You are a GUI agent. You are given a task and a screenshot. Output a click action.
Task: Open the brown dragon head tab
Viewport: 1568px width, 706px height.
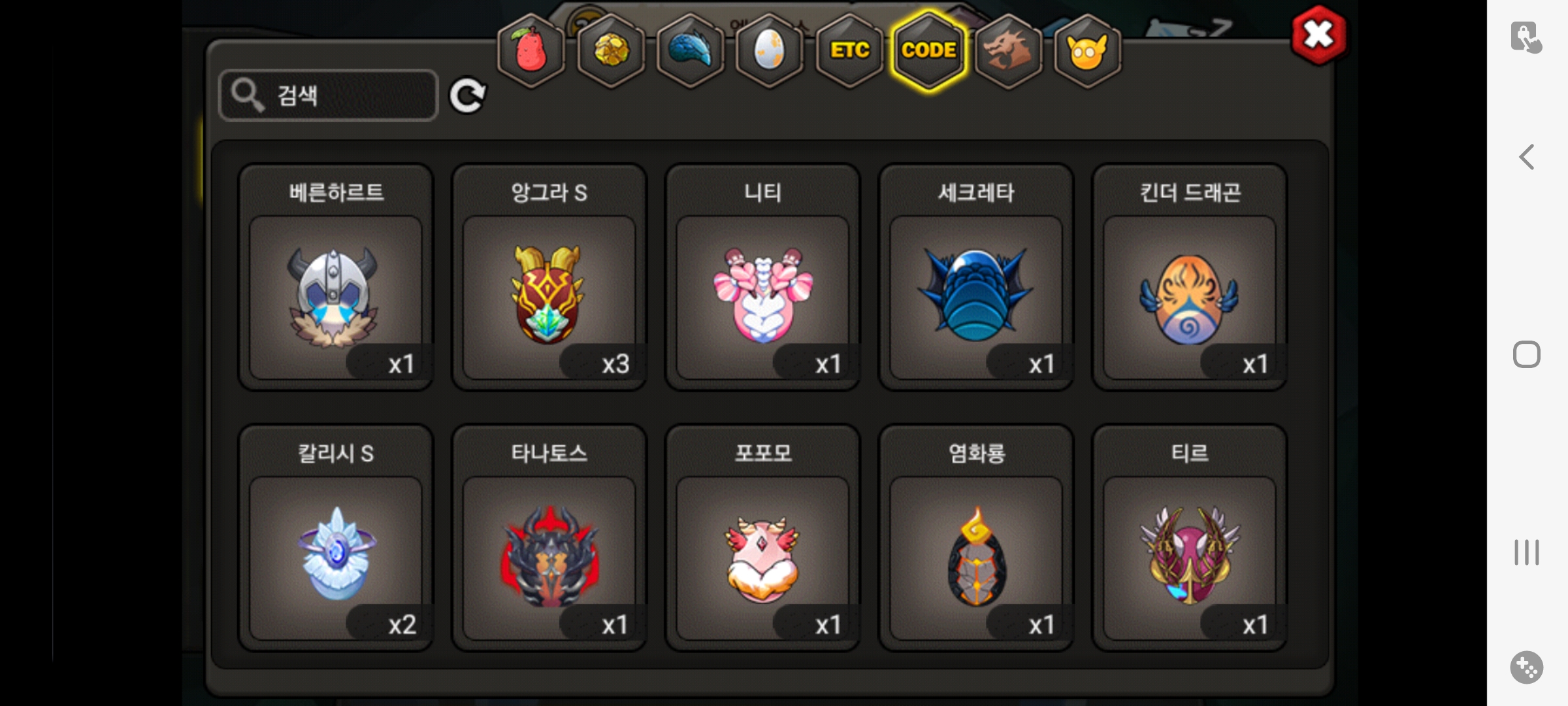(x=1008, y=50)
